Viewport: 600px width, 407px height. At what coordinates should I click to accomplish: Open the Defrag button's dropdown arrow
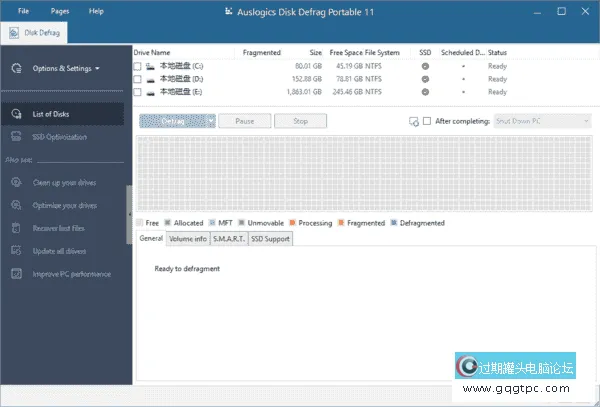coord(209,121)
